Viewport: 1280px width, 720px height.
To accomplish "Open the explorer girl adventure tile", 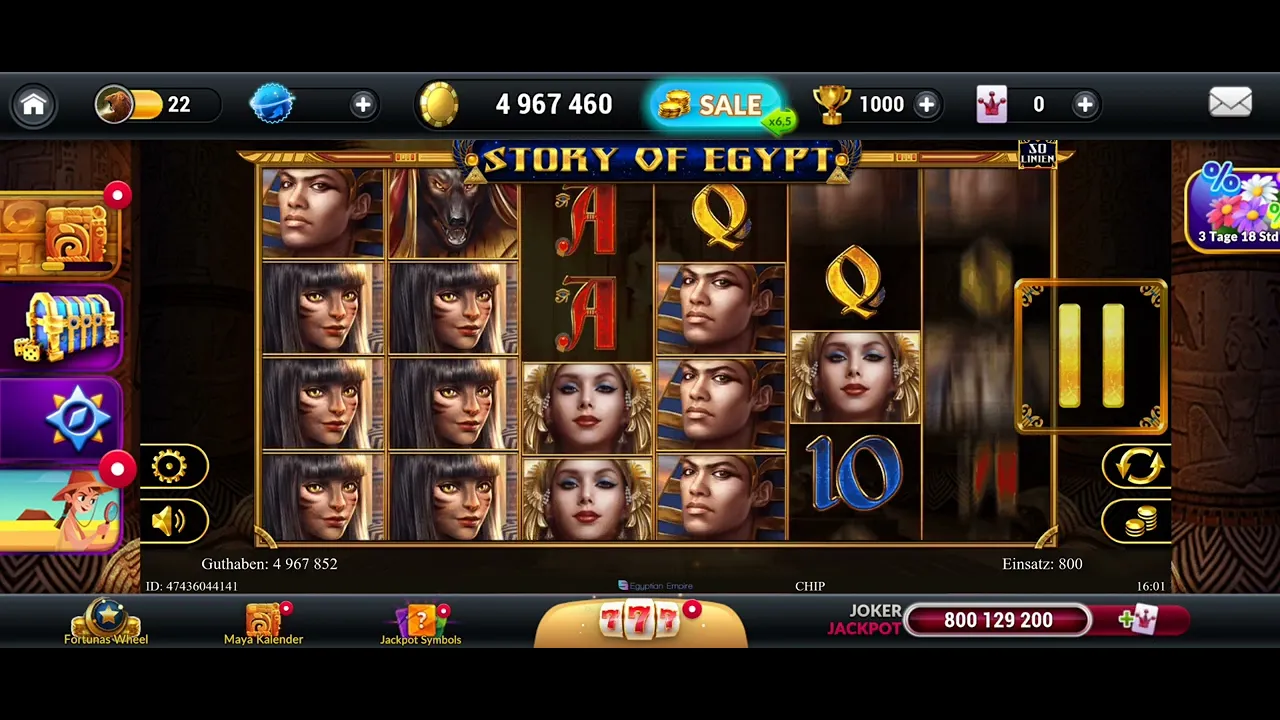I will [x=61, y=510].
